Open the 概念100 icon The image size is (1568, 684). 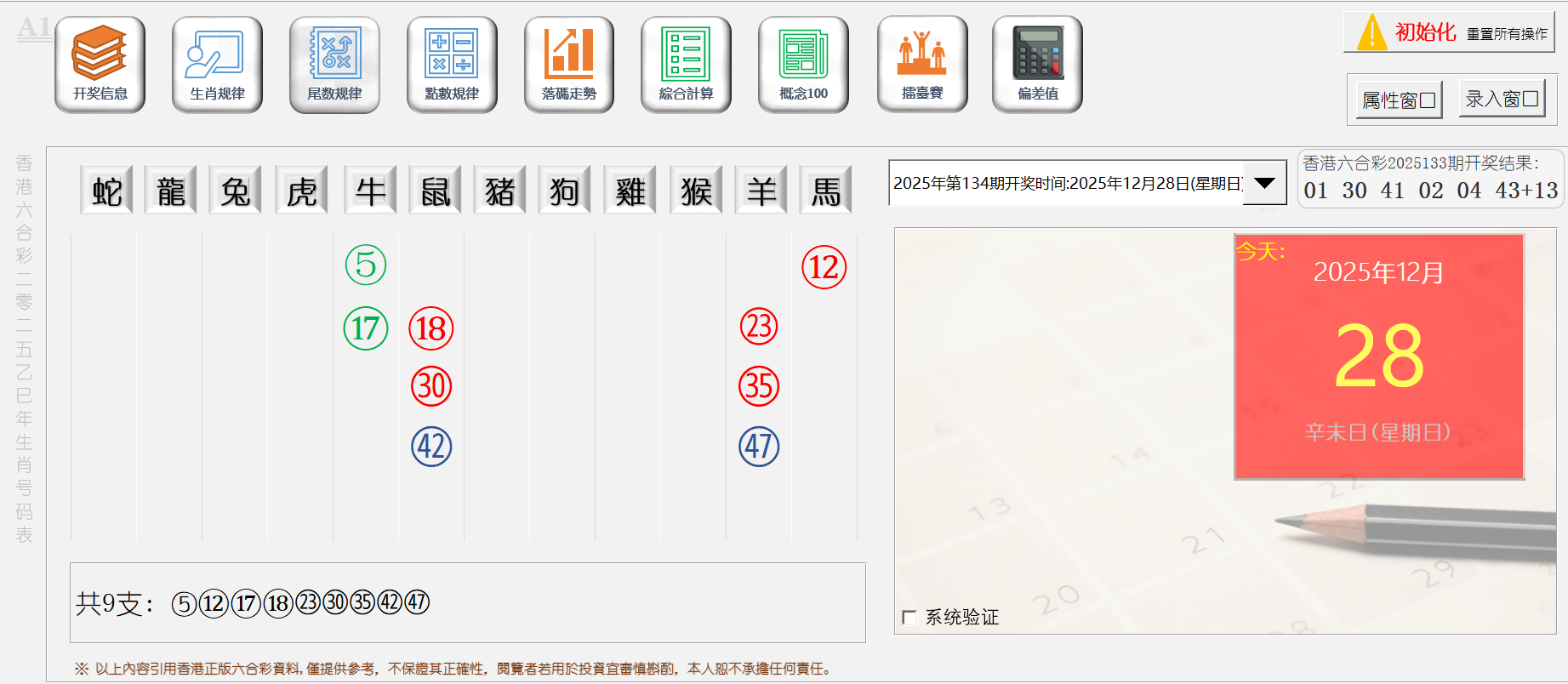click(803, 65)
